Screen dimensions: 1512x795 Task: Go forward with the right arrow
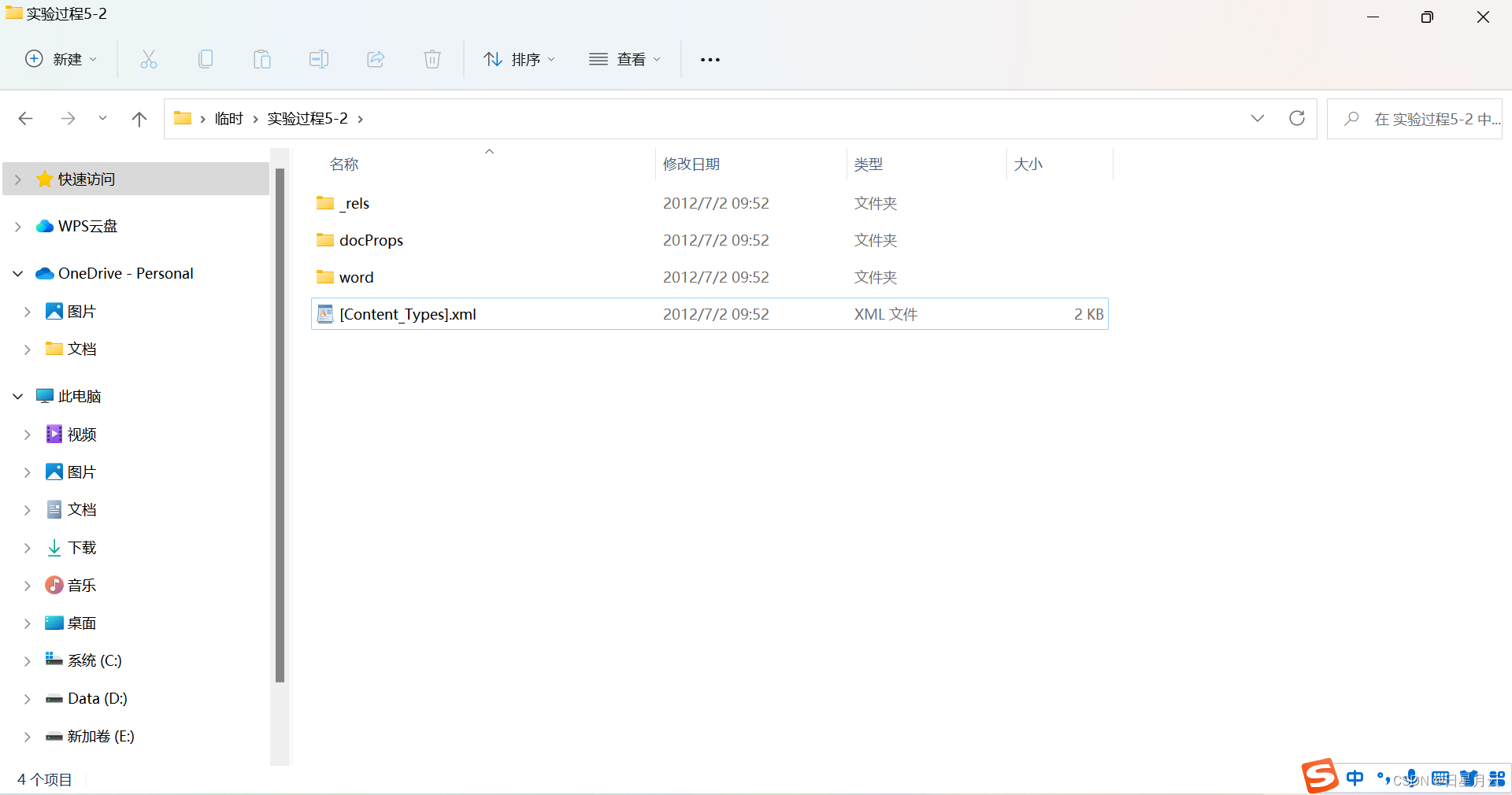pyautogui.click(x=69, y=119)
